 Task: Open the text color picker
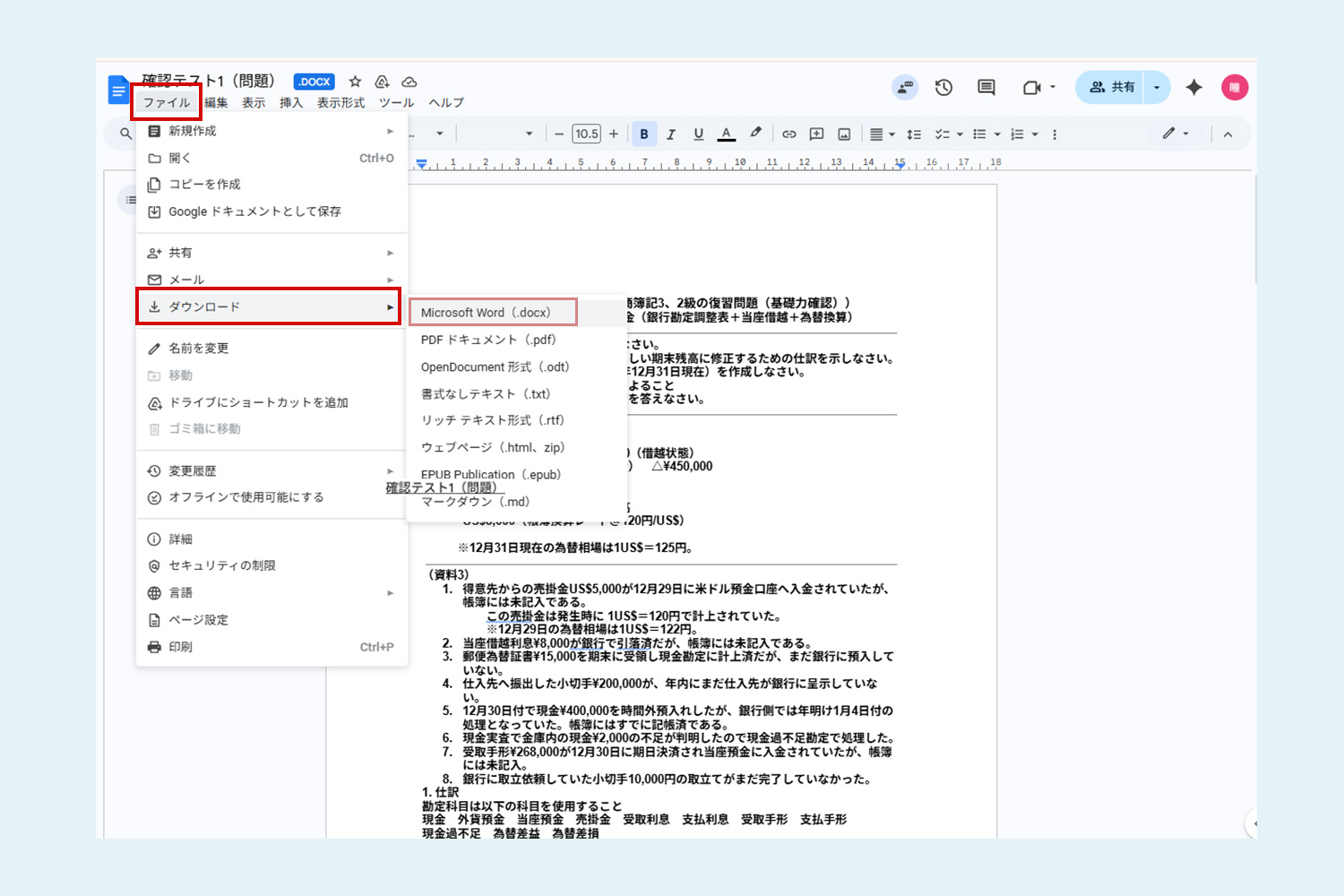(x=727, y=134)
